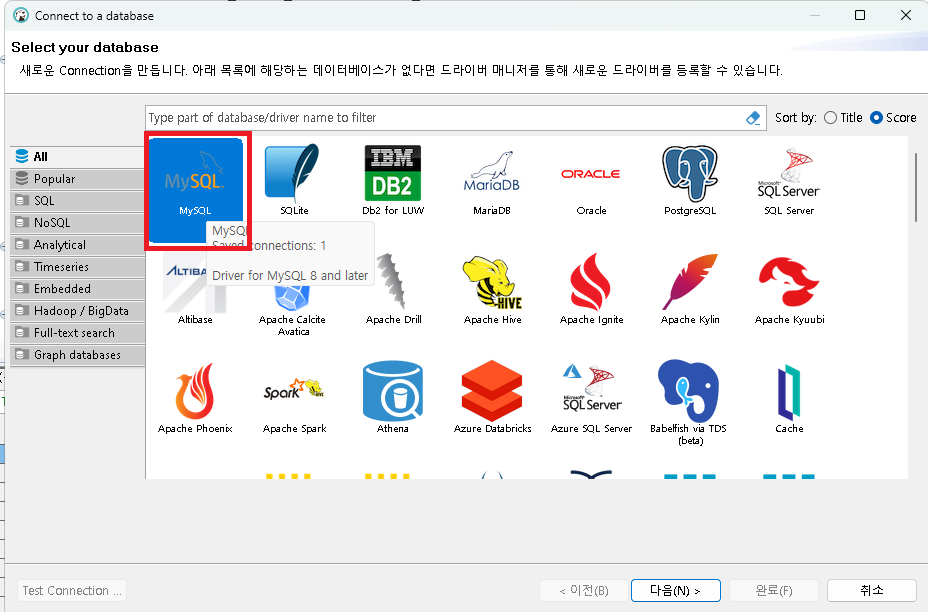This screenshot has height=612, width=928.
Task: Open the Analytical category
Action: tap(78, 244)
